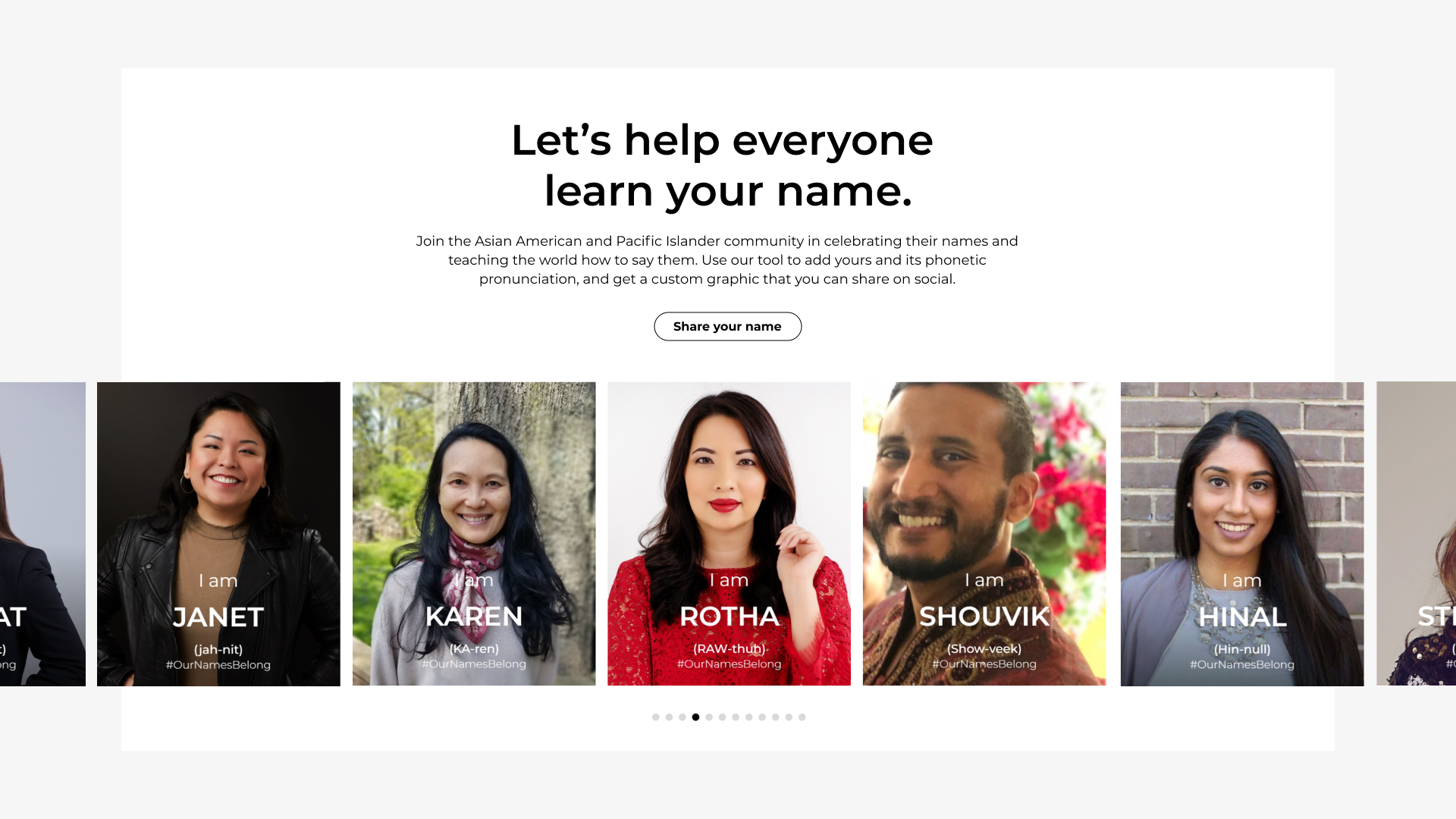Choose the seventh carousel pagination dot
The height and width of the screenshot is (819, 1456).
[x=736, y=717]
